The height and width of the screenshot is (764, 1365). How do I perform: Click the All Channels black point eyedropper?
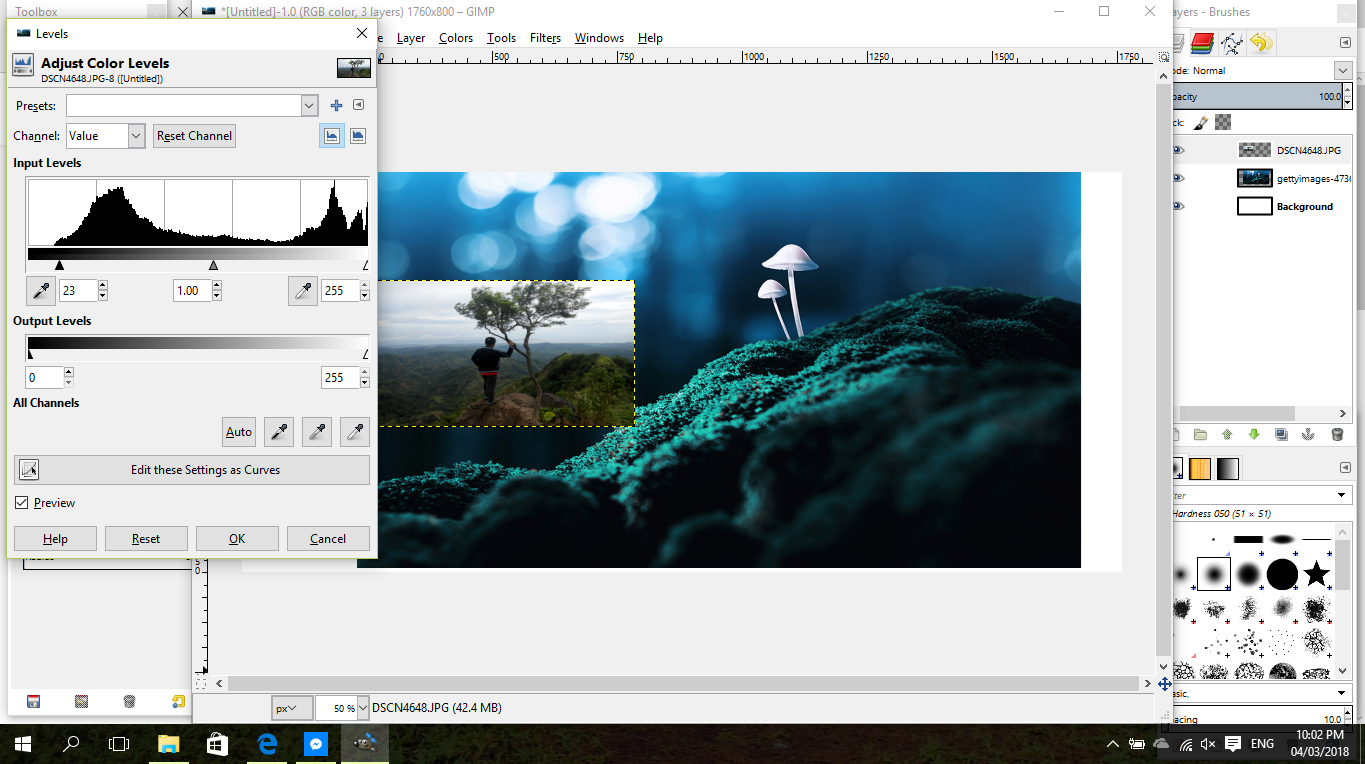click(x=279, y=432)
